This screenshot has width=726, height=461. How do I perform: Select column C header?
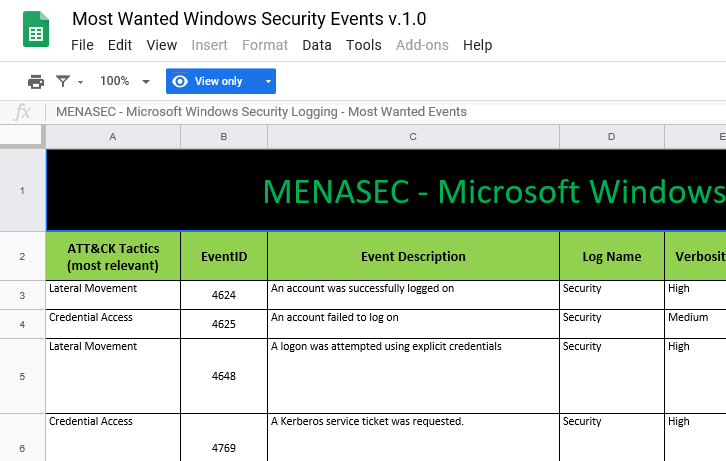tap(413, 137)
